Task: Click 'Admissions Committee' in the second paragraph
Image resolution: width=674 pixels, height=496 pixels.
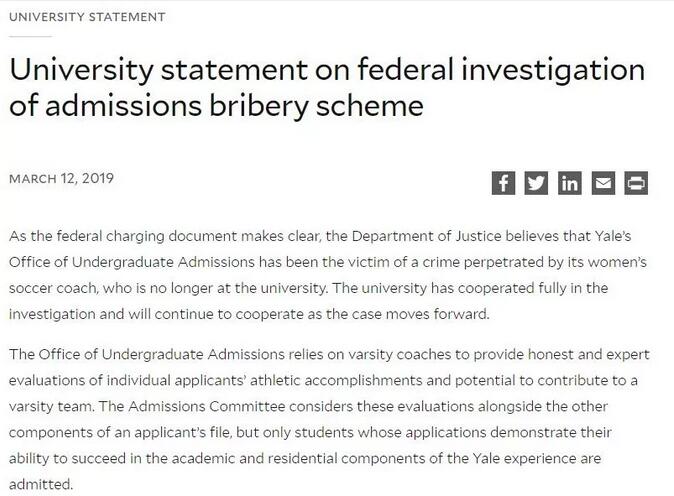Action: coord(206,406)
